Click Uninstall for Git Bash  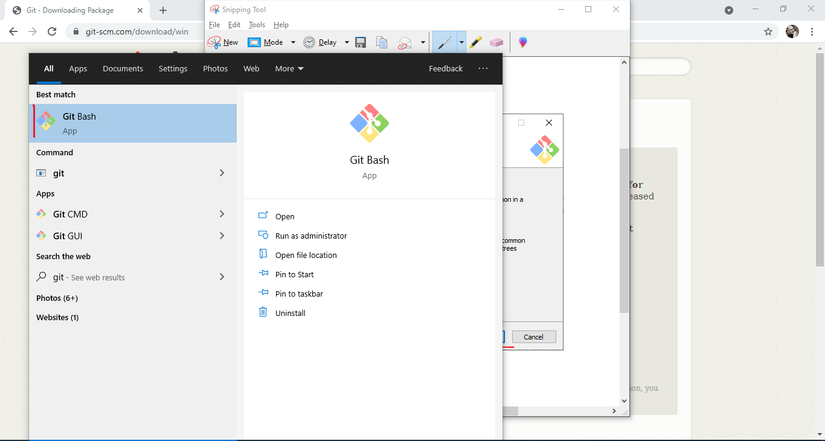pos(290,313)
